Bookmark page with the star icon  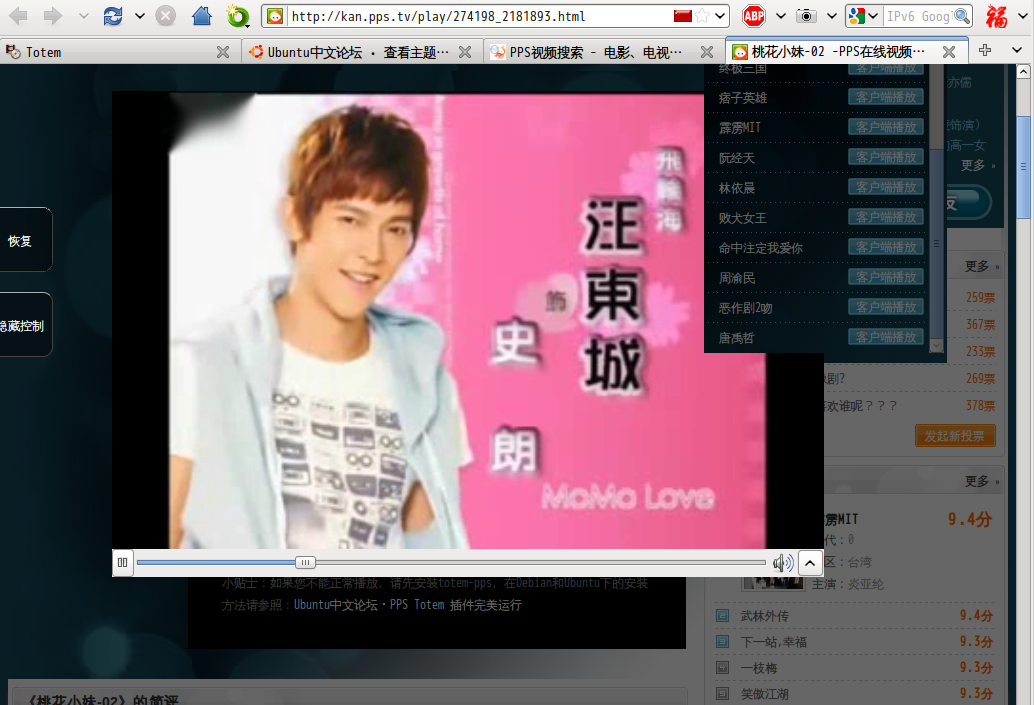click(703, 16)
